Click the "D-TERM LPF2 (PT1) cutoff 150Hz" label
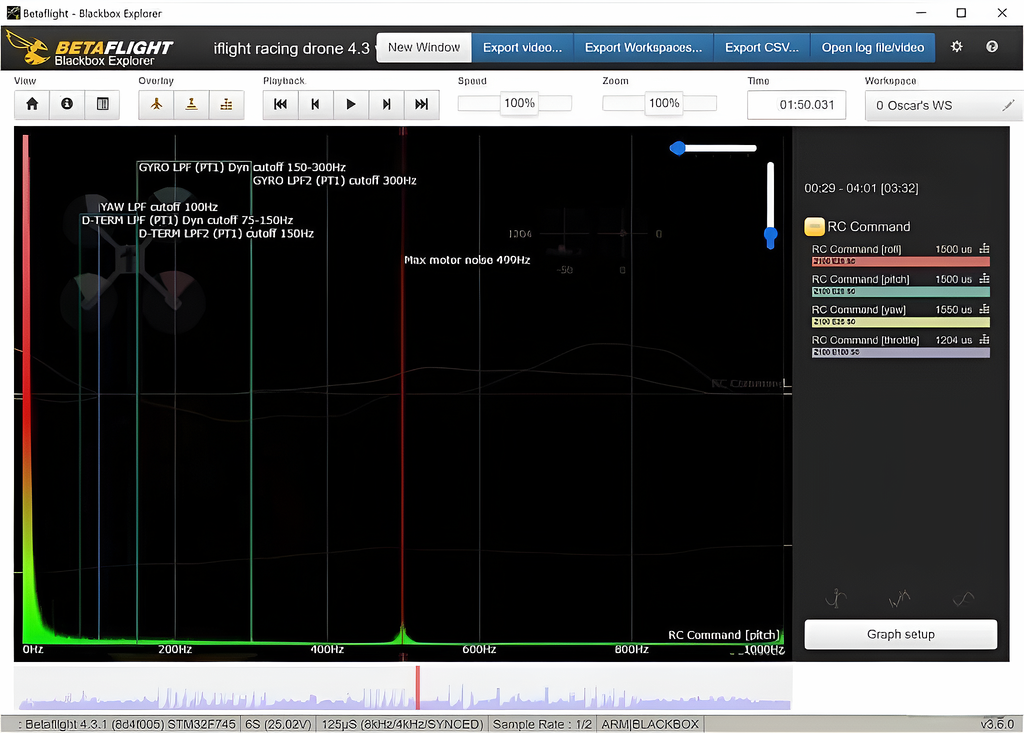The image size is (1024, 733). 226,233
